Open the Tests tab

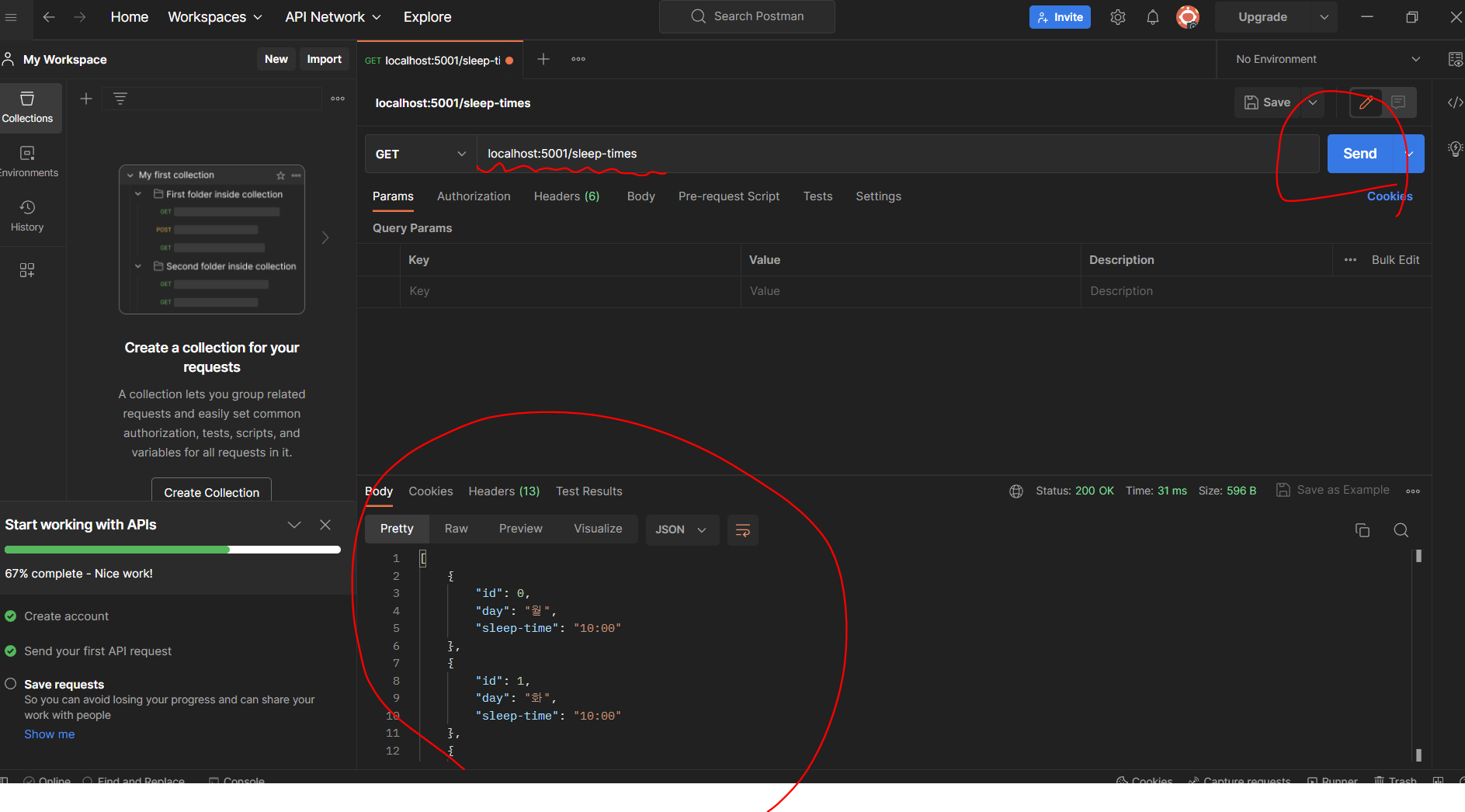point(818,196)
